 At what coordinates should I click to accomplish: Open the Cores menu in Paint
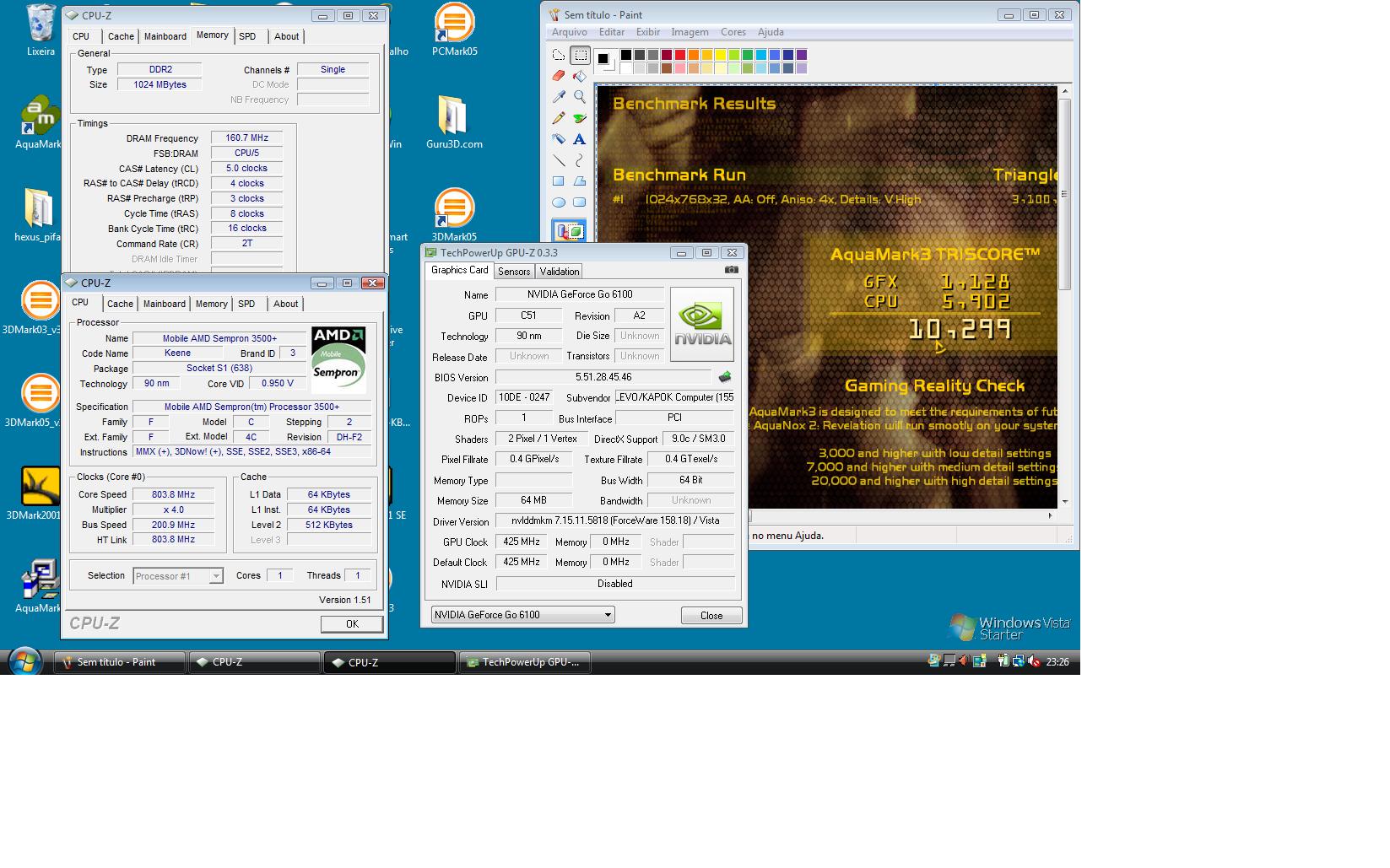click(733, 32)
